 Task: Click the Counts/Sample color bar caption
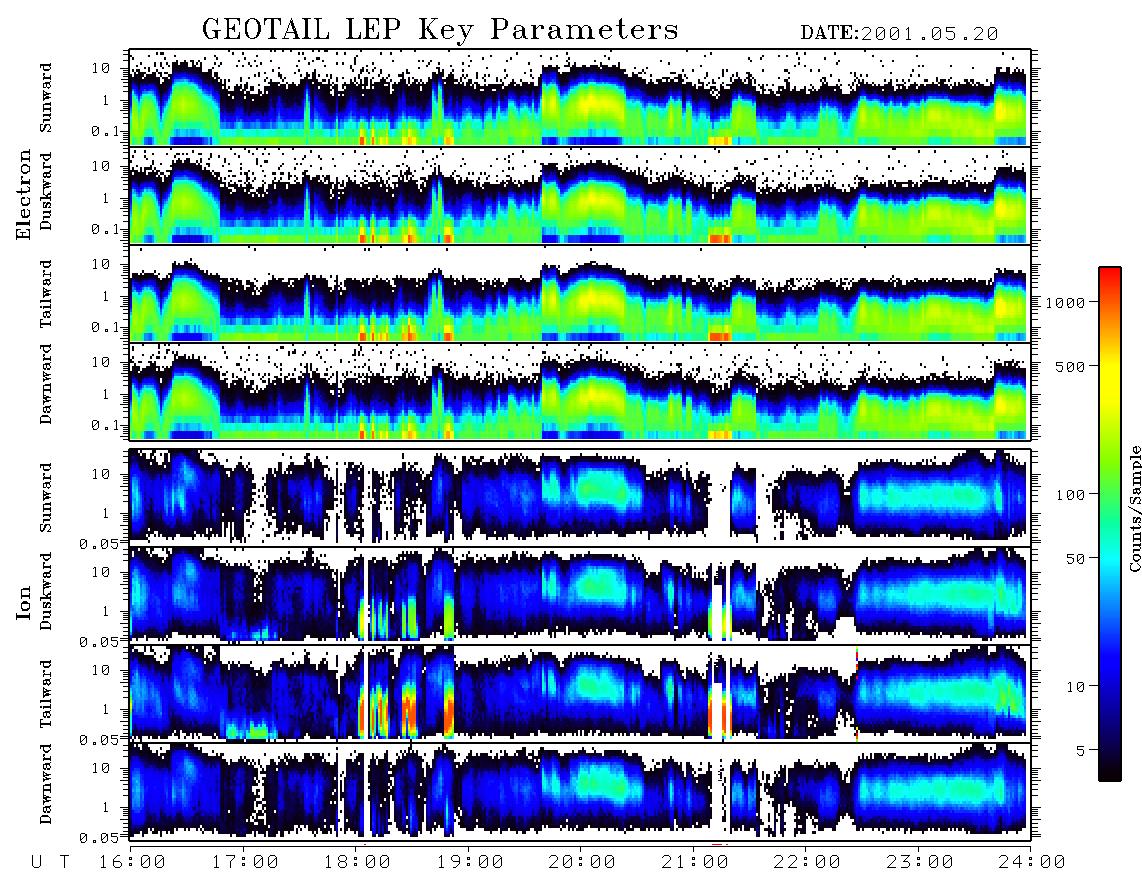click(x=1135, y=508)
